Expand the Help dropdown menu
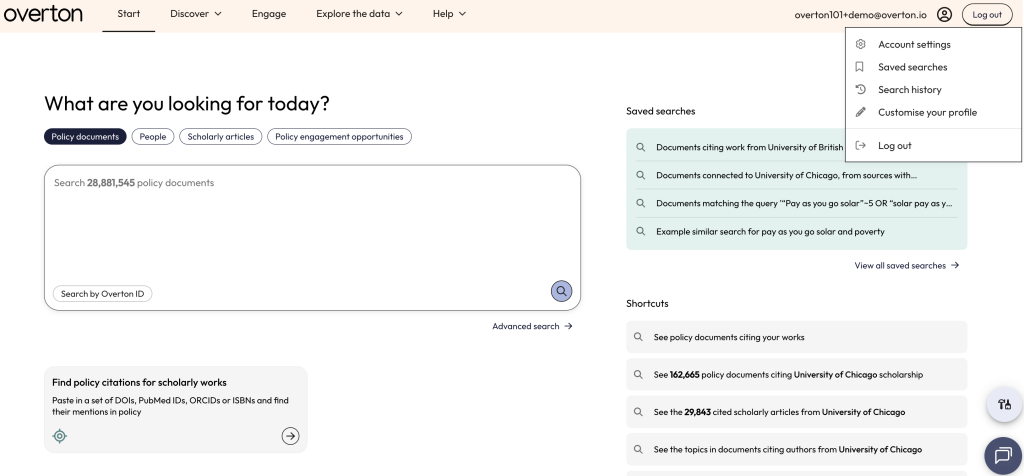The image size is (1024, 476). (x=449, y=14)
